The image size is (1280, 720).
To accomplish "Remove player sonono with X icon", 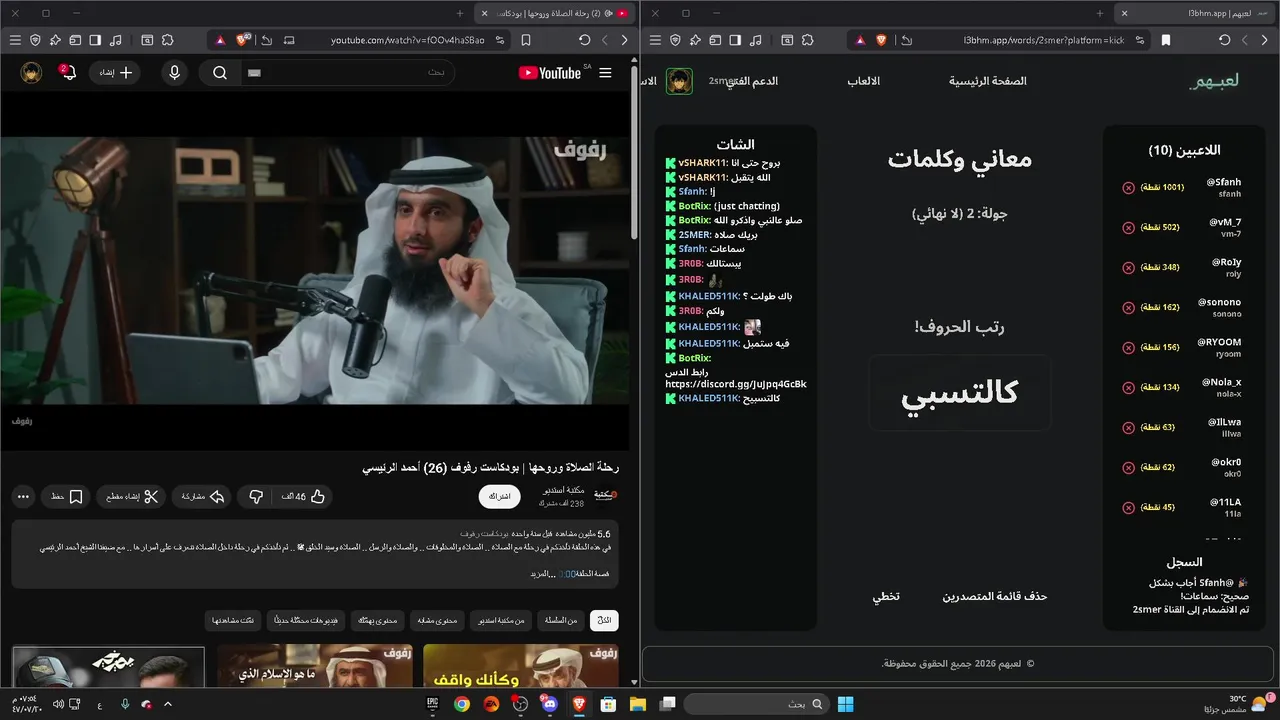I will [1129, 307].
